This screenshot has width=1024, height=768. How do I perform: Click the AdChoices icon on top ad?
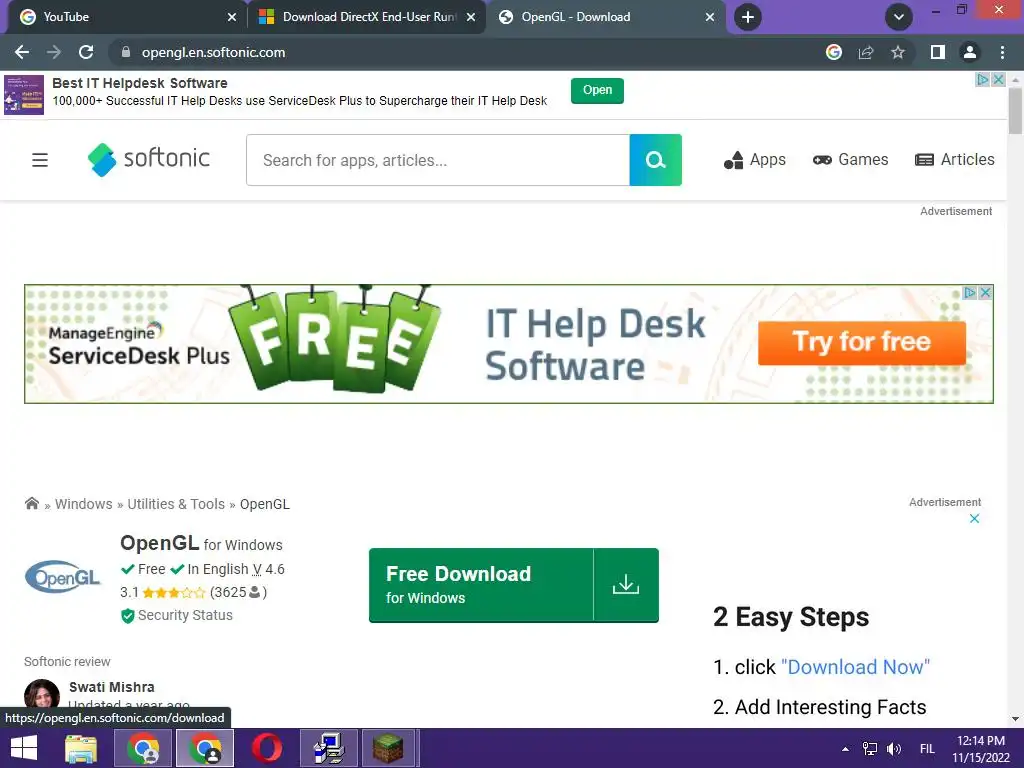982,79
